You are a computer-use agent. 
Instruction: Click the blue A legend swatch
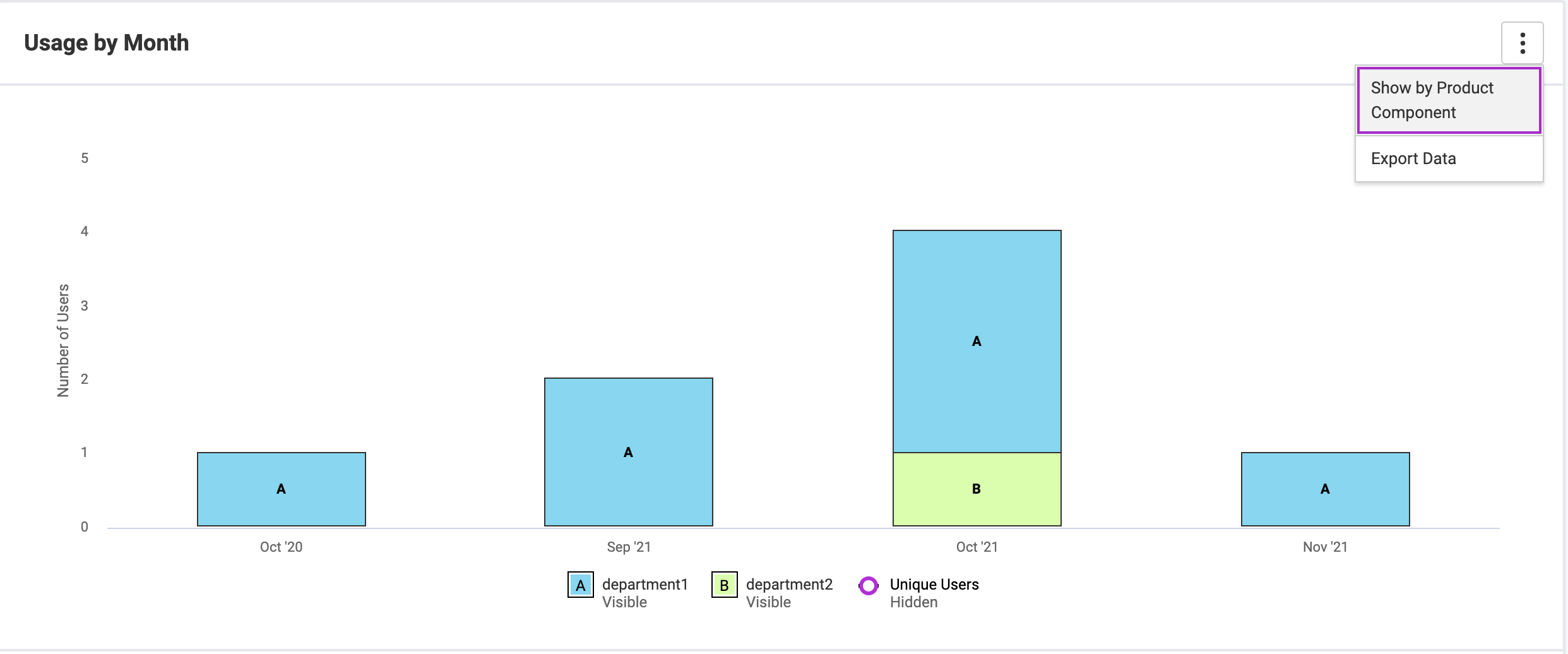(580, 585)
